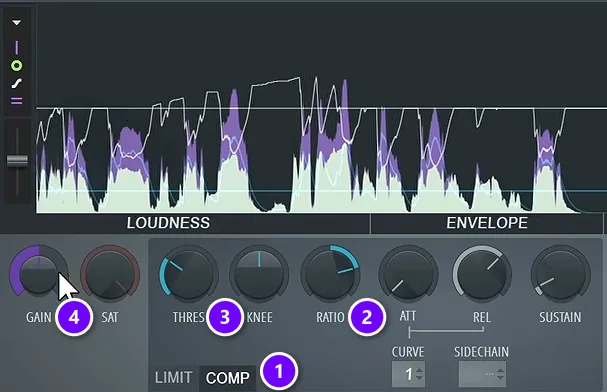607x392 pixels.
Task: Click the SUSTAIN label text
Action: 560,317
